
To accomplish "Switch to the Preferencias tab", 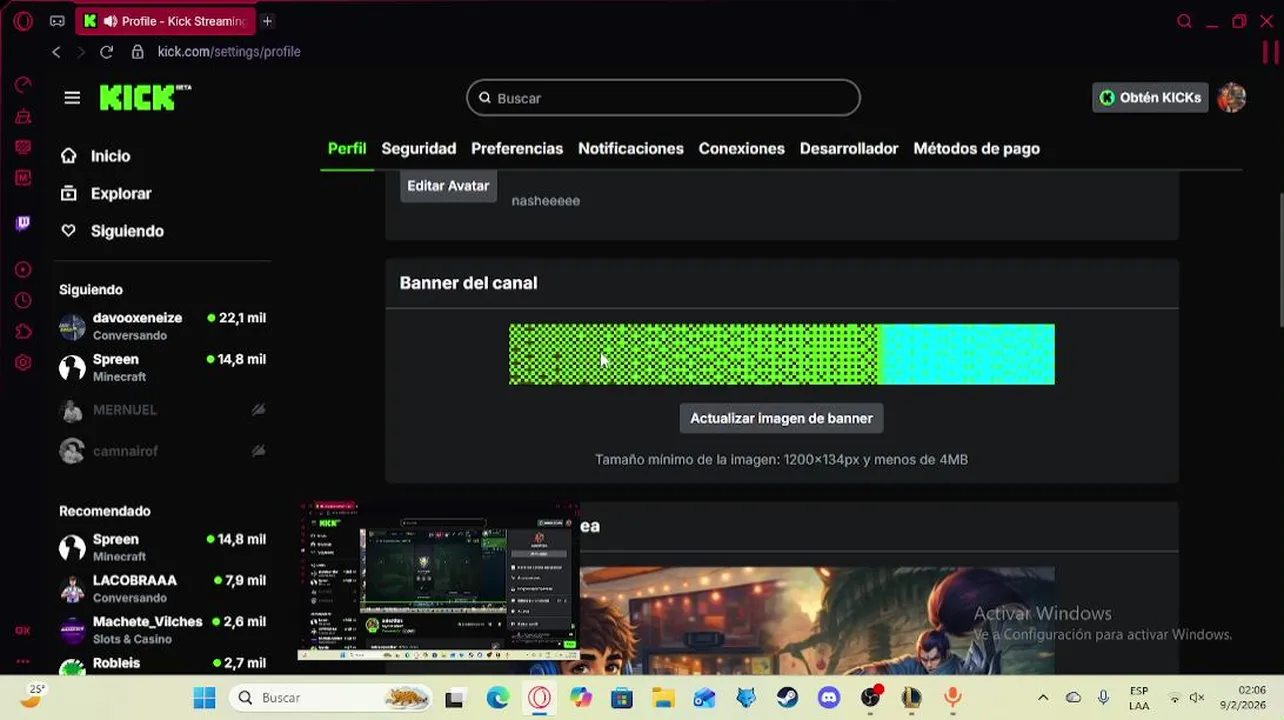I will (517, 148).
